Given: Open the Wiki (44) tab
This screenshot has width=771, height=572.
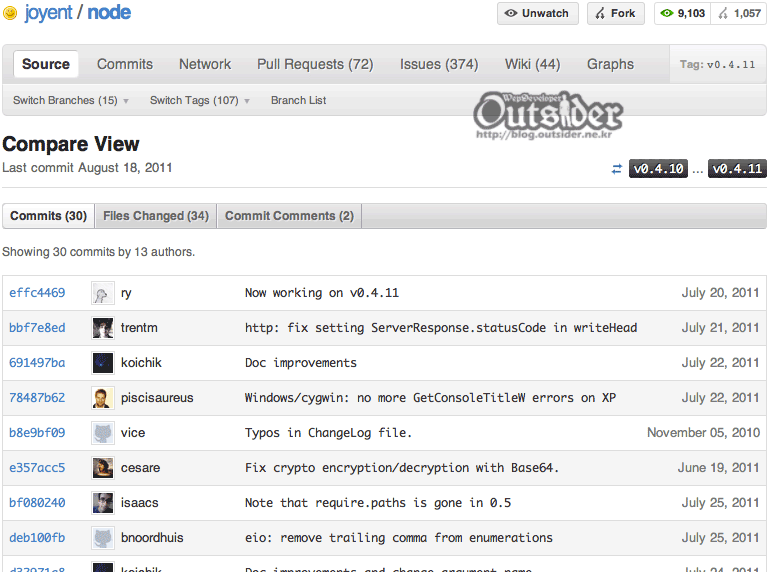Looking at the screenshot, I should (x=533, y=64).
